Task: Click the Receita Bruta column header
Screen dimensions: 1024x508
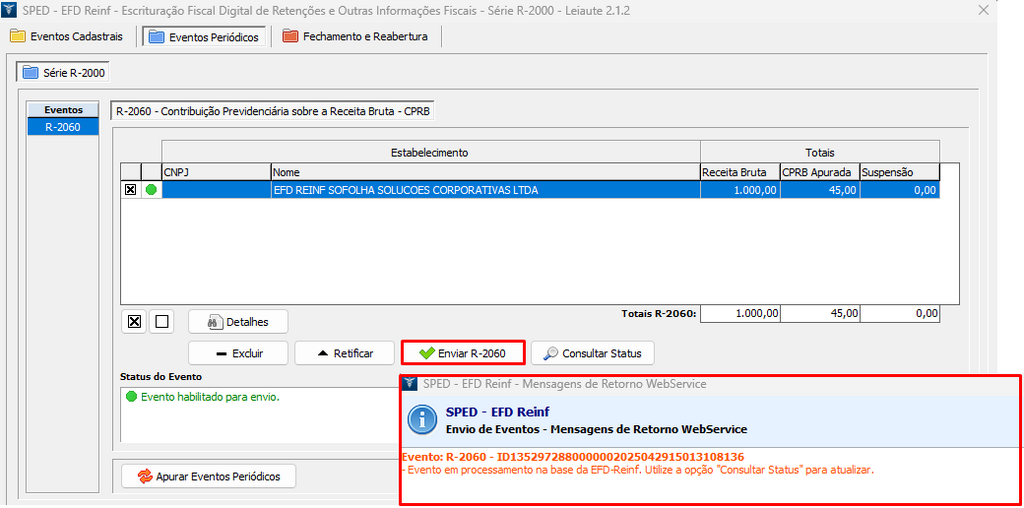Action: pos(739,172)
